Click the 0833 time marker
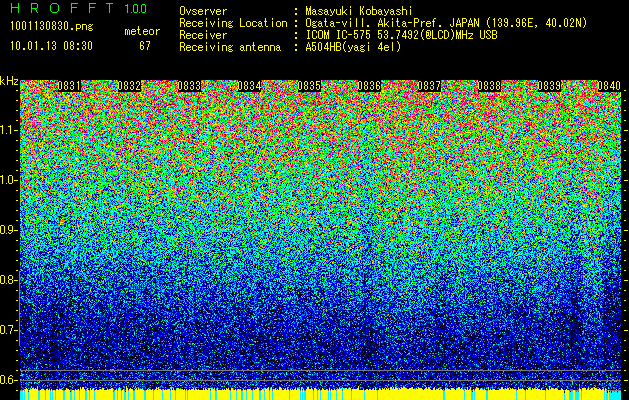This screenshot has height=400, width=629. (x=189, y=86)
